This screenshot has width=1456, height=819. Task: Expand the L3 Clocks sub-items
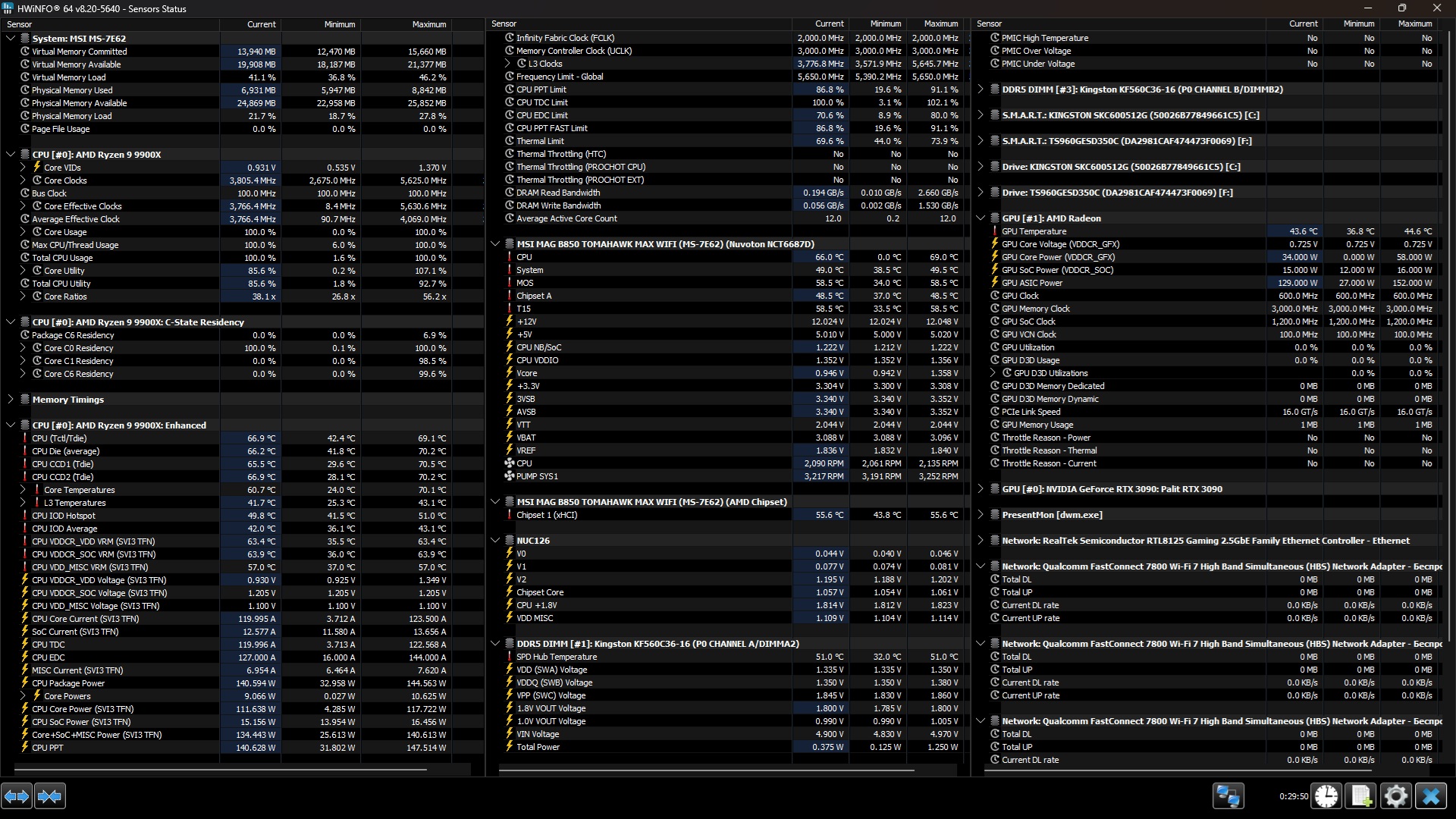pos(507,64)
